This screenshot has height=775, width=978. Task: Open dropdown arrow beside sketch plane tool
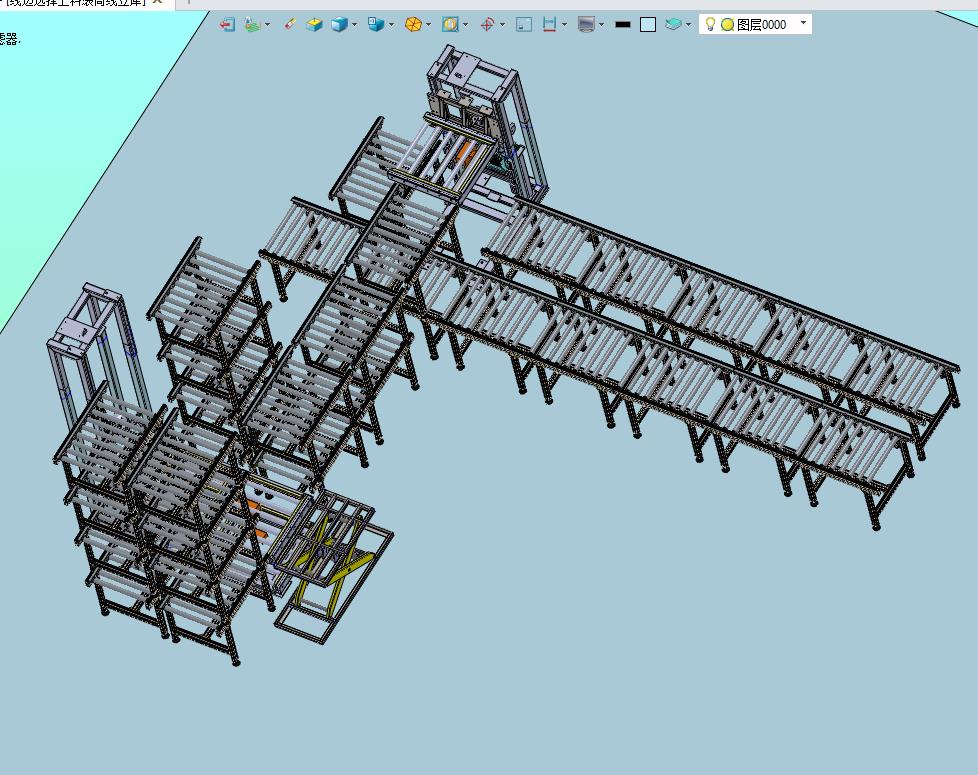268,25
